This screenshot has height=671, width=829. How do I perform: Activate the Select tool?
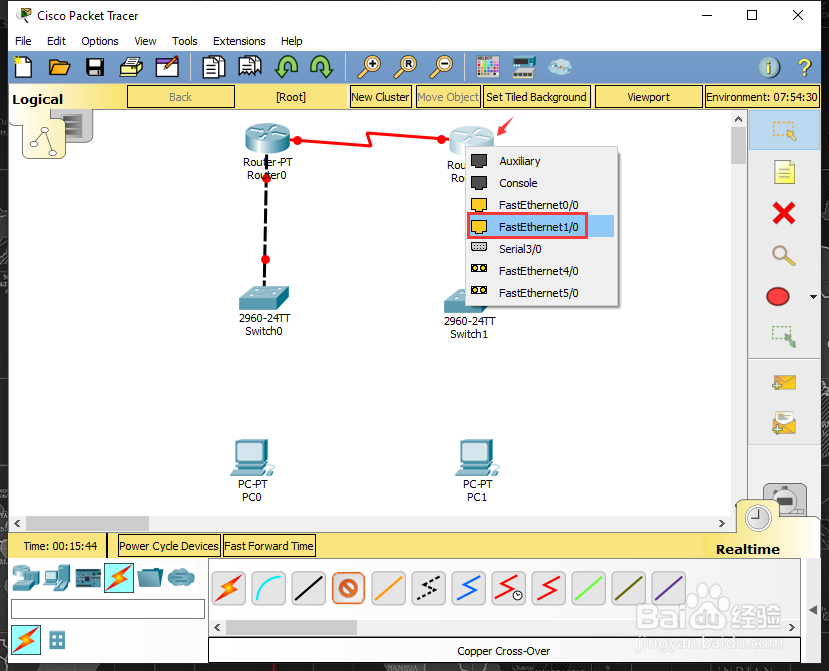coord(784,131)
